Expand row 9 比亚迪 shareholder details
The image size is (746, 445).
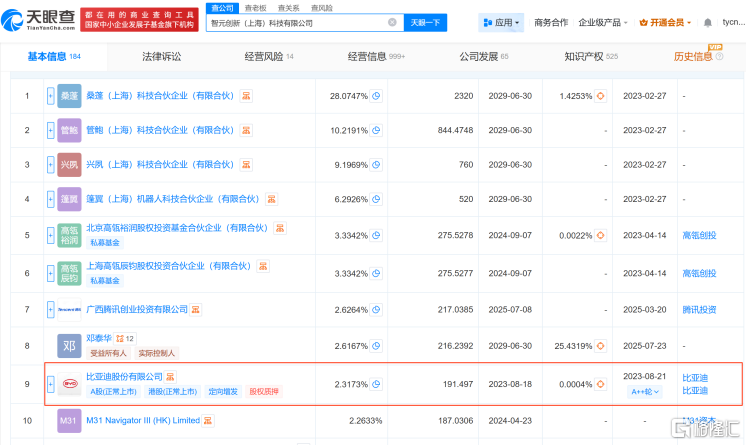point(50,384)
